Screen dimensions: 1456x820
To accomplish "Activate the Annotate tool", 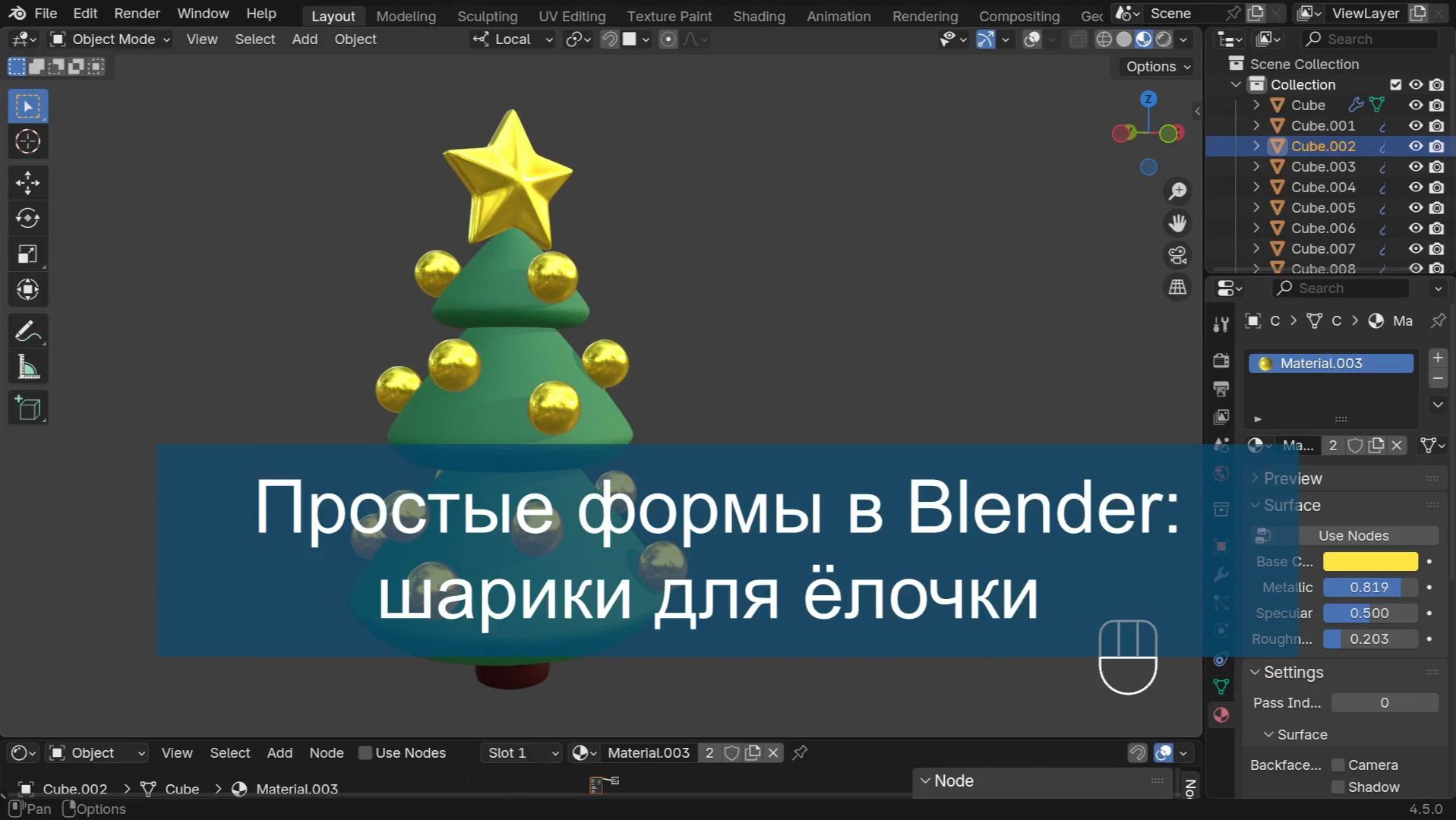I will [x=27, y=330].
